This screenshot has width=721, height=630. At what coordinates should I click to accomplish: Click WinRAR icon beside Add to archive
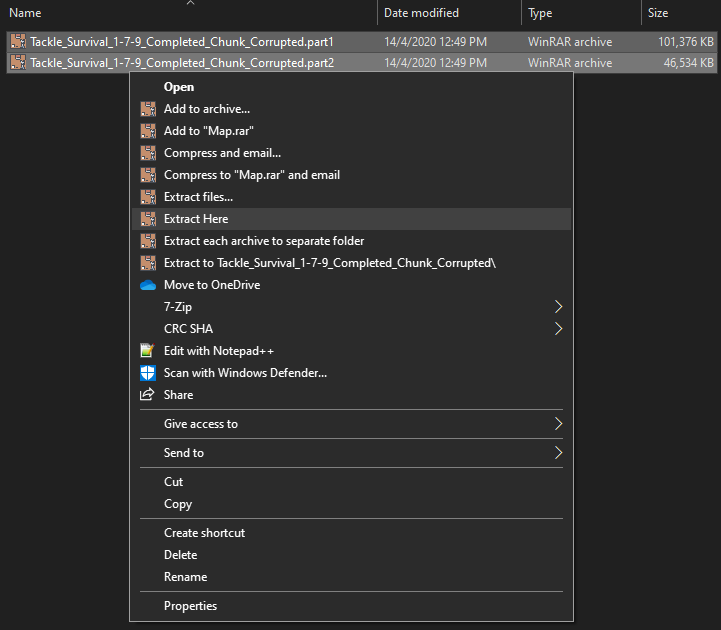pos(147,109)
